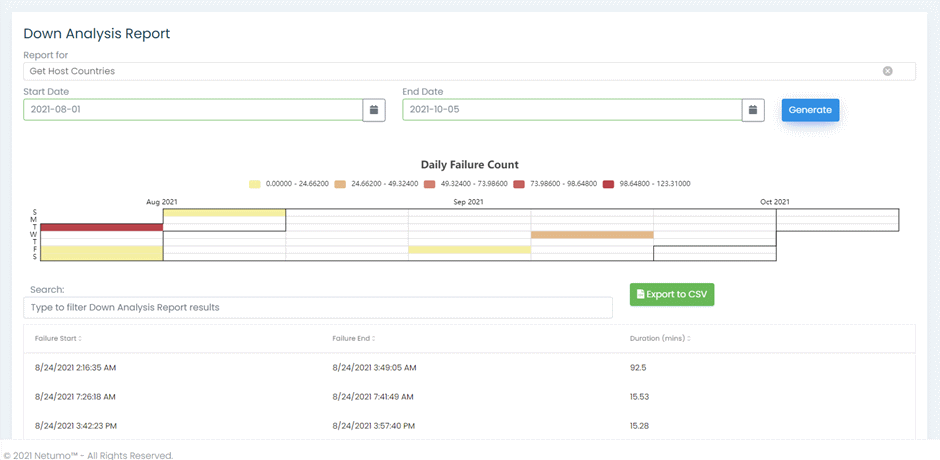Click the dark red heatmap cell in Tuesday row
Screen dimensions: 940x460
click(102, 227)
